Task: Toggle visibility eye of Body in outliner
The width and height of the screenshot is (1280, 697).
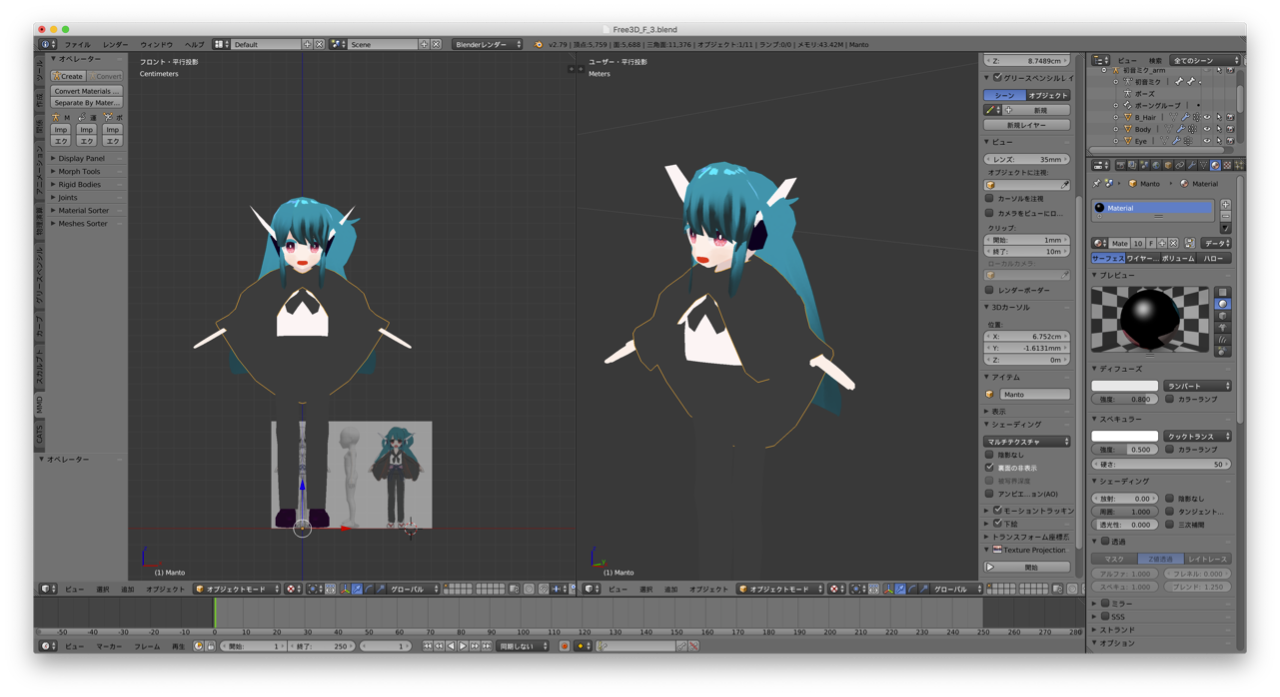Action: tap(1207, 129)
